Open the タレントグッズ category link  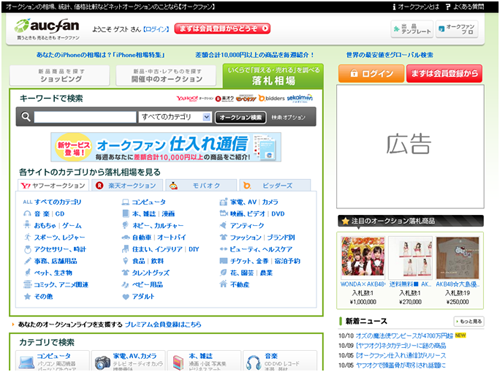point(151,273)
